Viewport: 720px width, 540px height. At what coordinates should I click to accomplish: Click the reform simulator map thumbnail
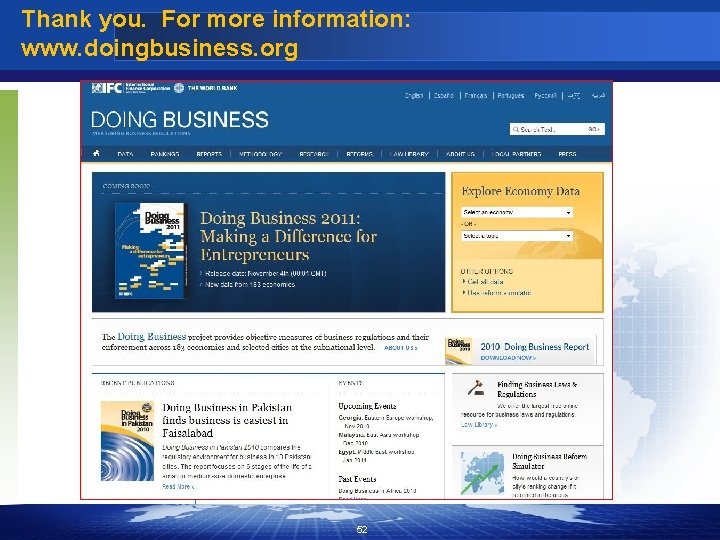(482, 473)
